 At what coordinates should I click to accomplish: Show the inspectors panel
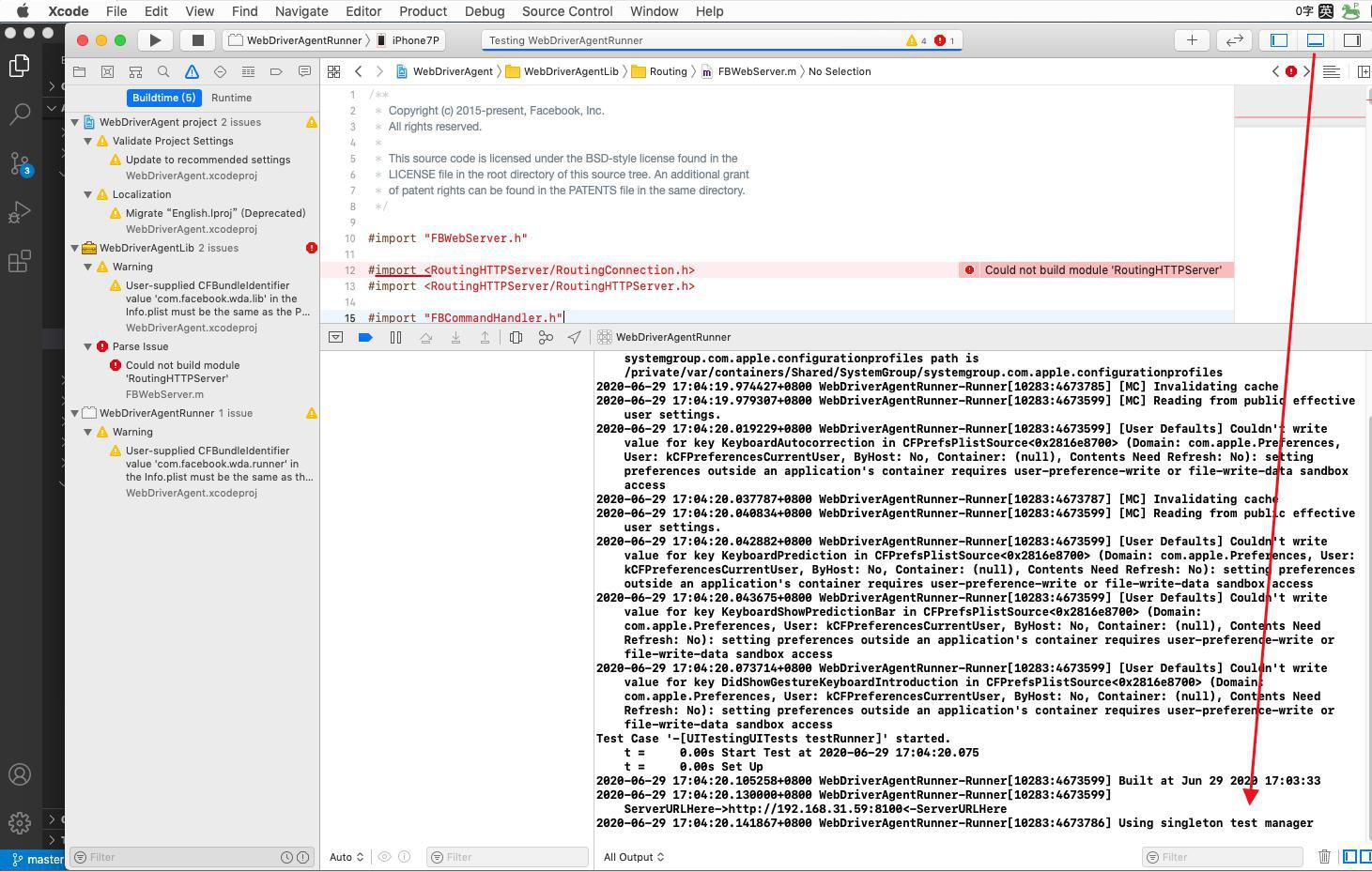pyautogui.click(x=1352, y=40)
